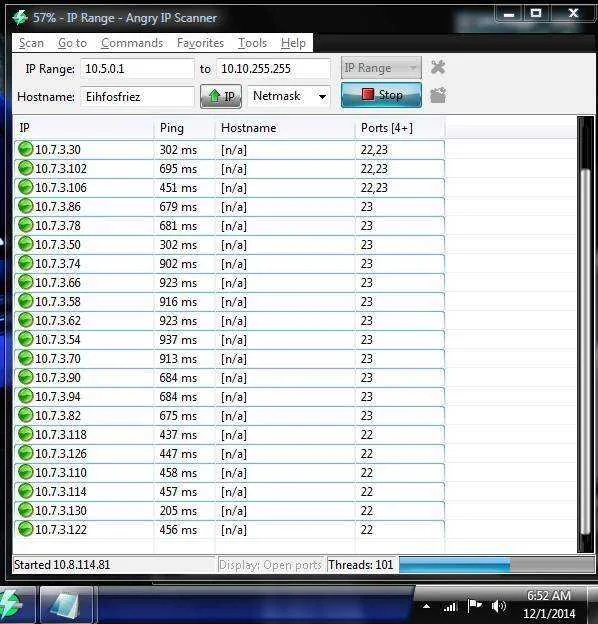
Task: Open the network signal tray icon
Action: 450,607
